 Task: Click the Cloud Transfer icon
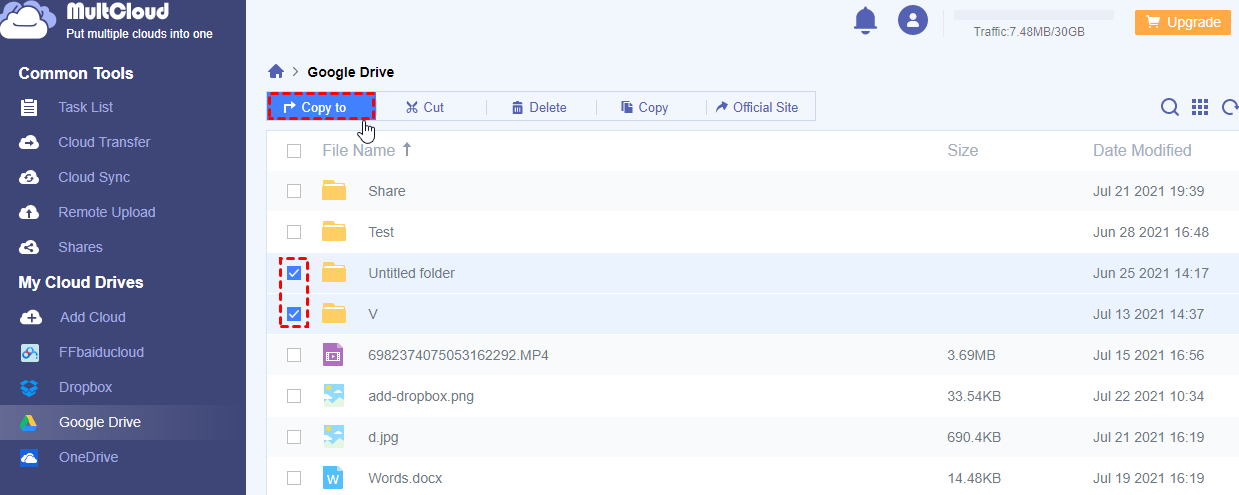coord(29,142)
